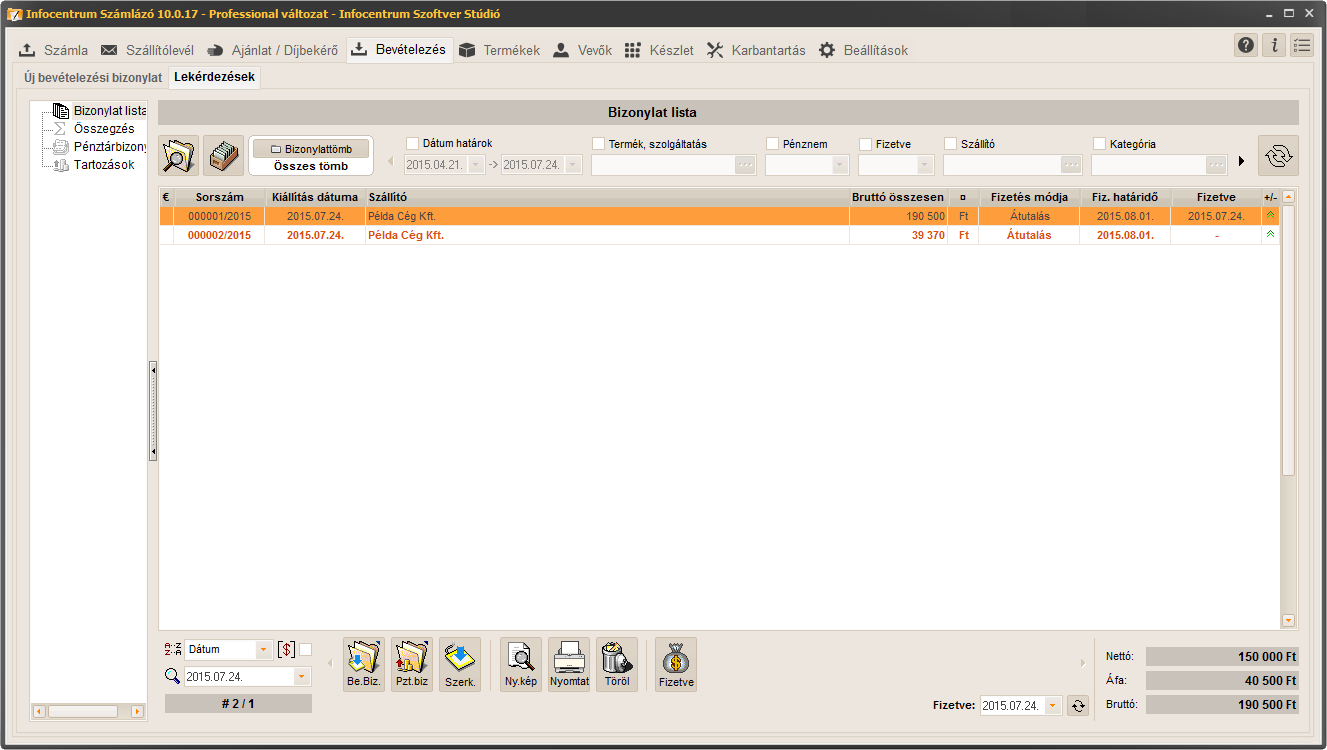Open the Dátum sort dropdown
The height and width of the screenshot is (750, 1327).
click(x=265, y=650)
